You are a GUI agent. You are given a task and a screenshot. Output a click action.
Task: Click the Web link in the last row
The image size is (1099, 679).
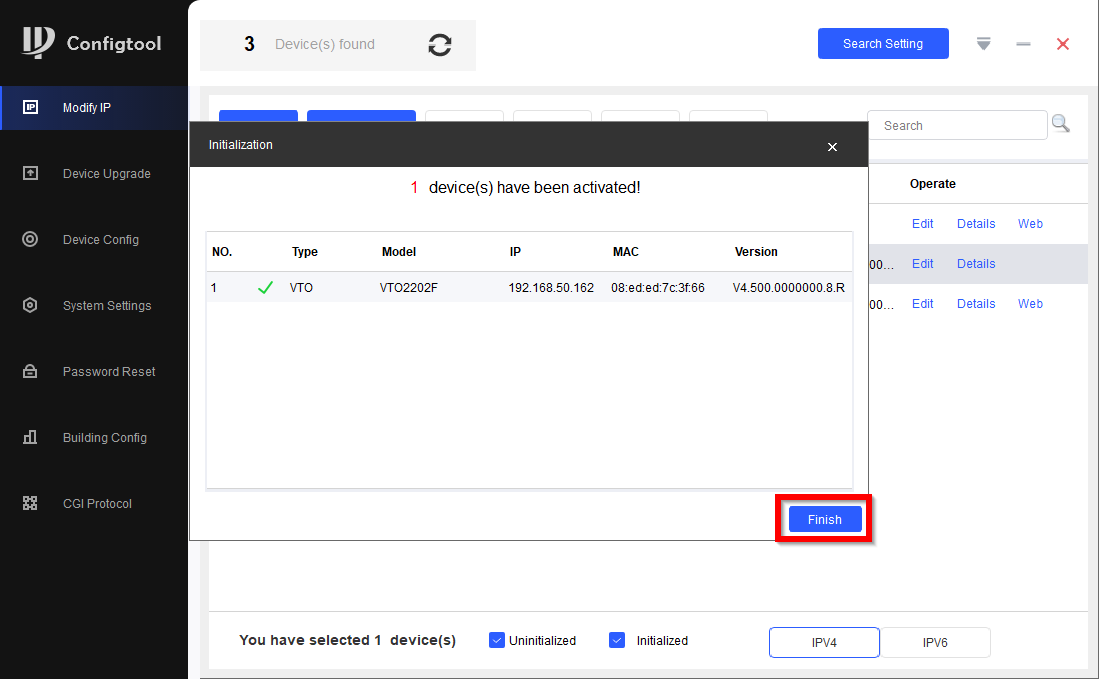[x=1030, y=304]
